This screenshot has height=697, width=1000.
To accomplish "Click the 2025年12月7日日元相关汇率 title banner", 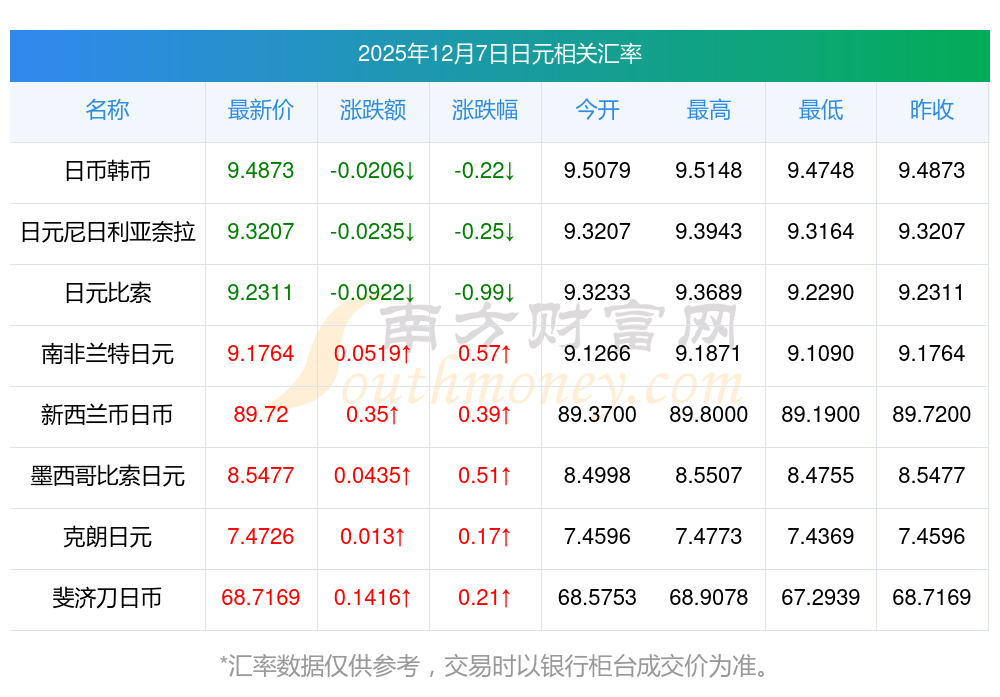I will pyautogui.click(x=500, y=54).
